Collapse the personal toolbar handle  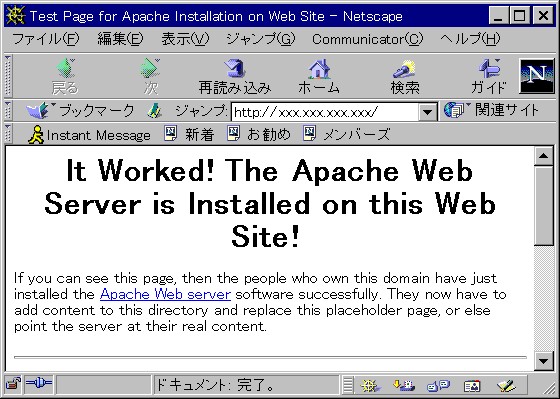[8, 134]
